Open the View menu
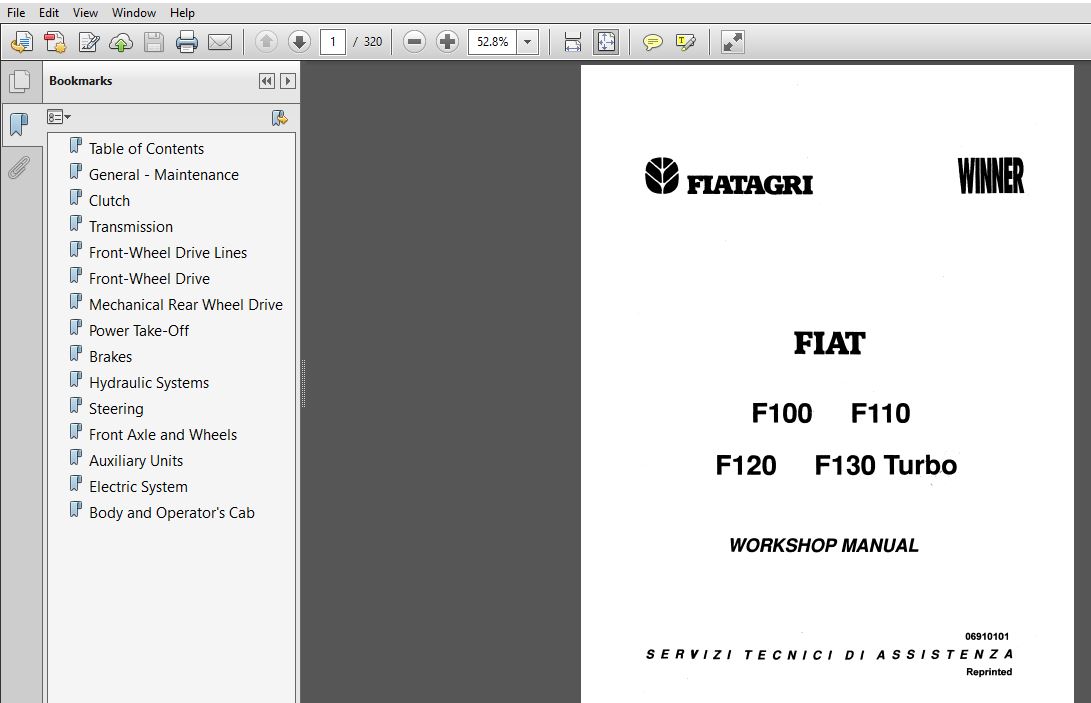Image resolution: width=1091 pixels, height=703 pixels. (85, 13)
